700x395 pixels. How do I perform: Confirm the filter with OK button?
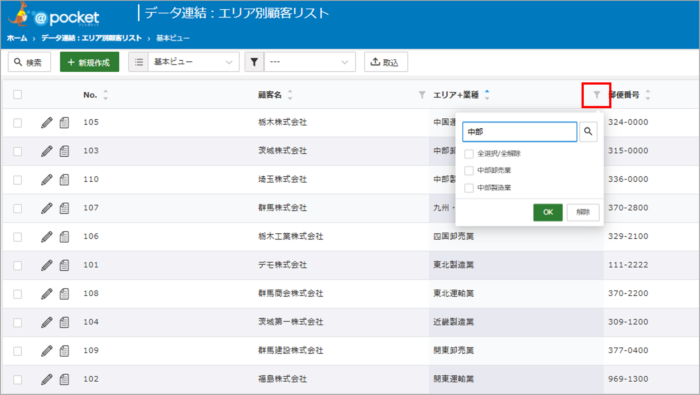(x=548, y=212)
